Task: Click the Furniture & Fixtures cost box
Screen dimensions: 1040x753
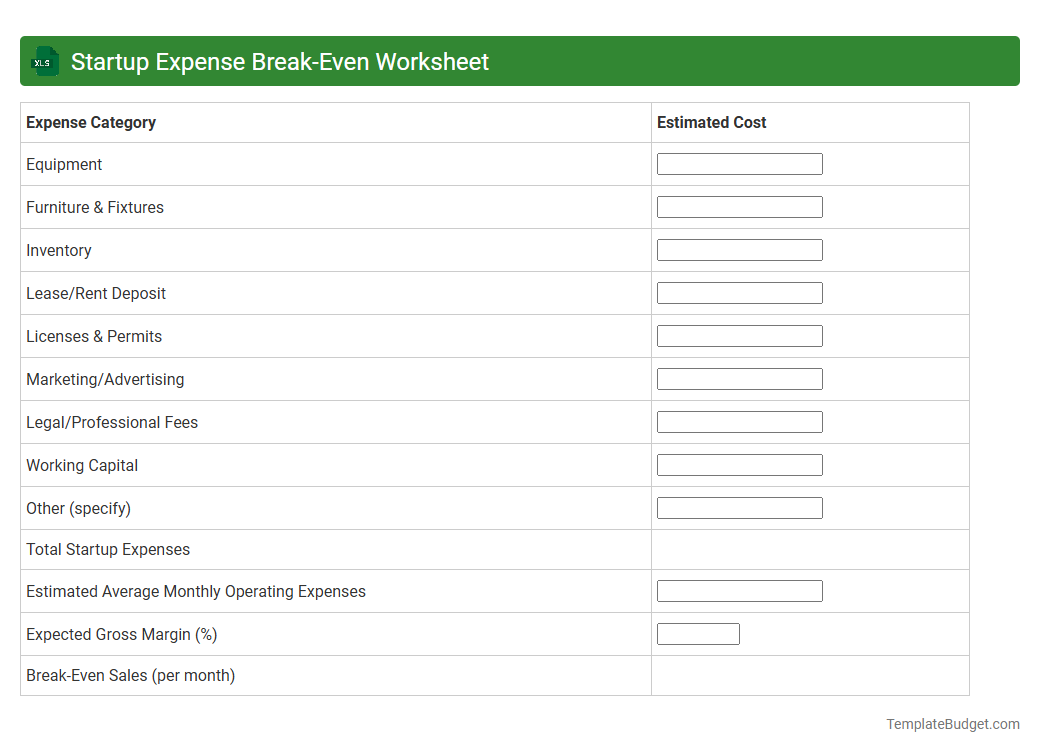Action: click(x=739, y=206)
